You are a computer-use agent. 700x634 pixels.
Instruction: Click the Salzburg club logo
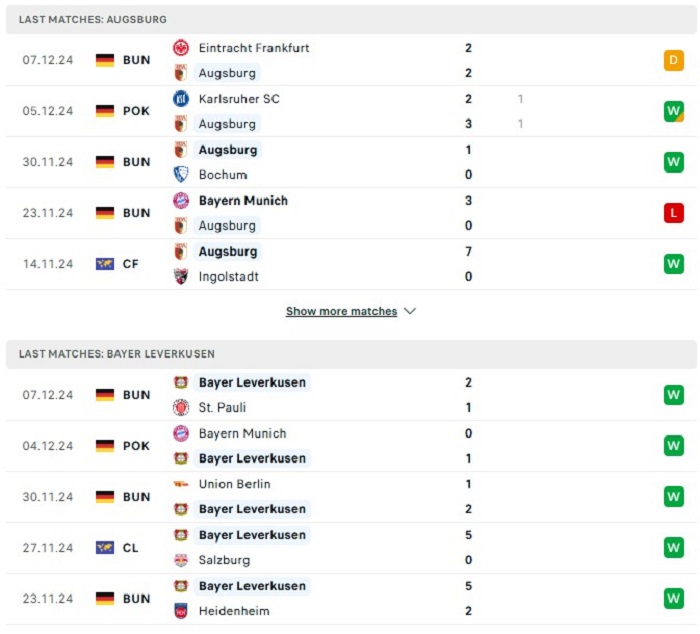[x=181, y=560]
